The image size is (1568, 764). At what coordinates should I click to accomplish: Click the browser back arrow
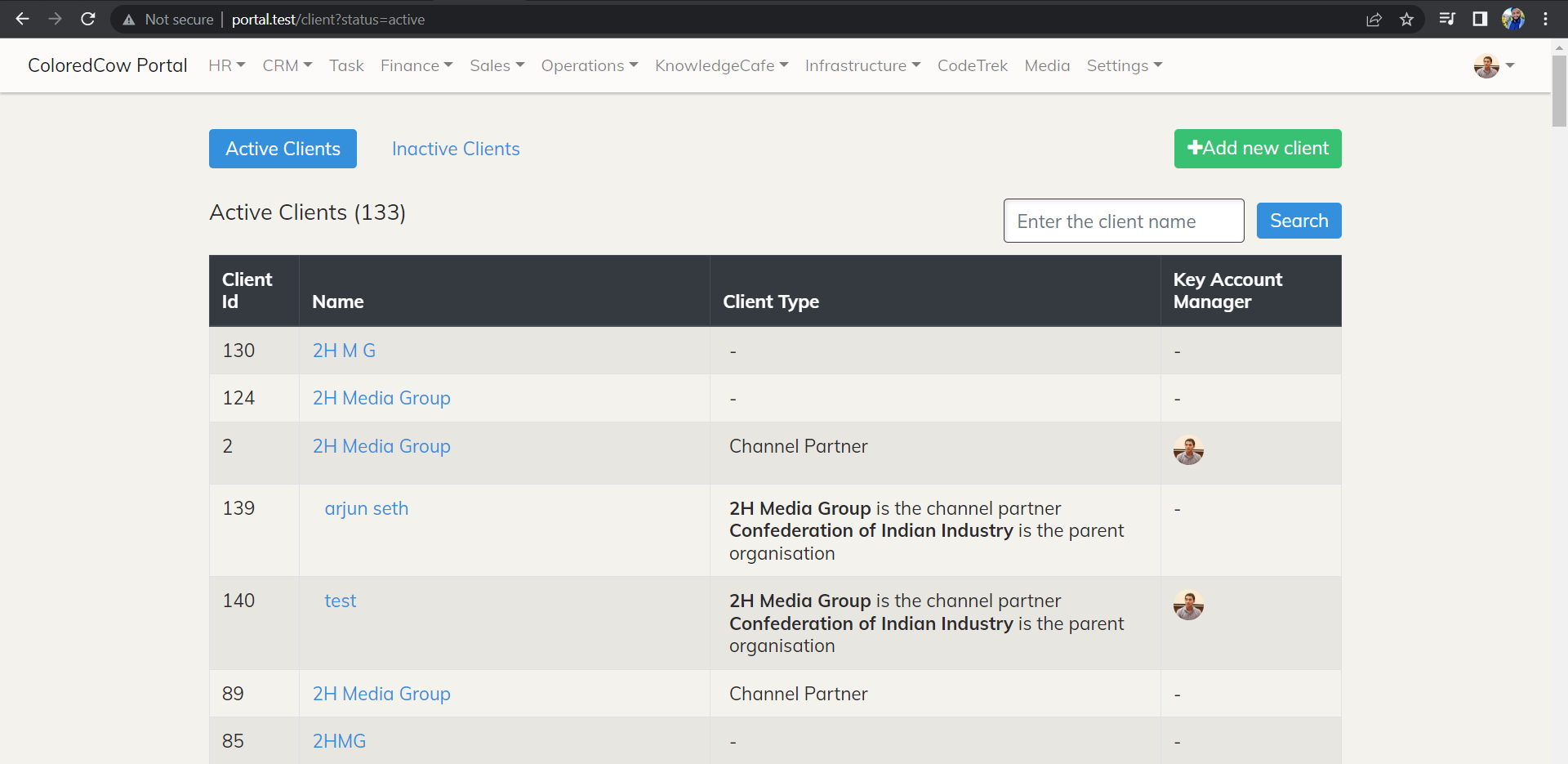[22, 19]
